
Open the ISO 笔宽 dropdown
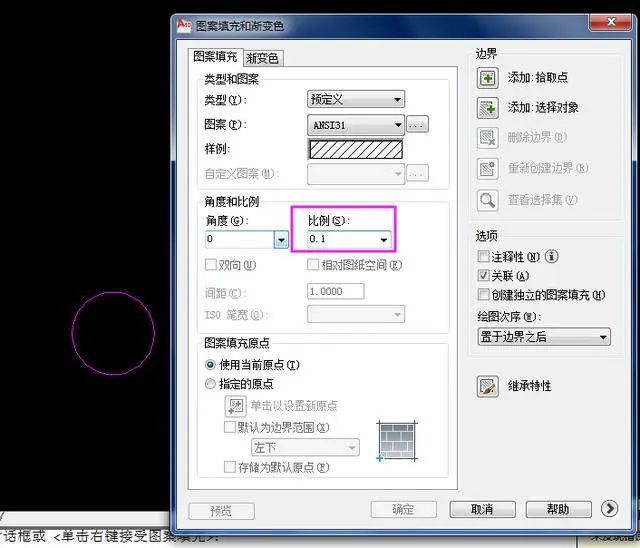[356, 314]
